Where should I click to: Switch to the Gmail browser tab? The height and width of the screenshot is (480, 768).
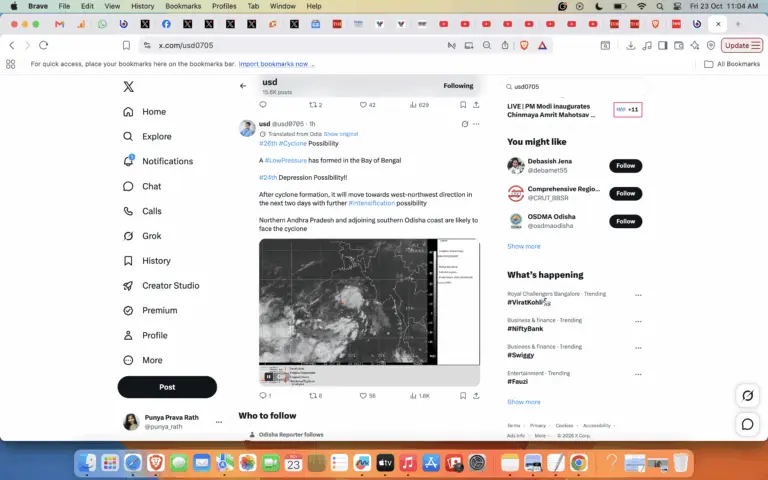(x=59, y=24)
